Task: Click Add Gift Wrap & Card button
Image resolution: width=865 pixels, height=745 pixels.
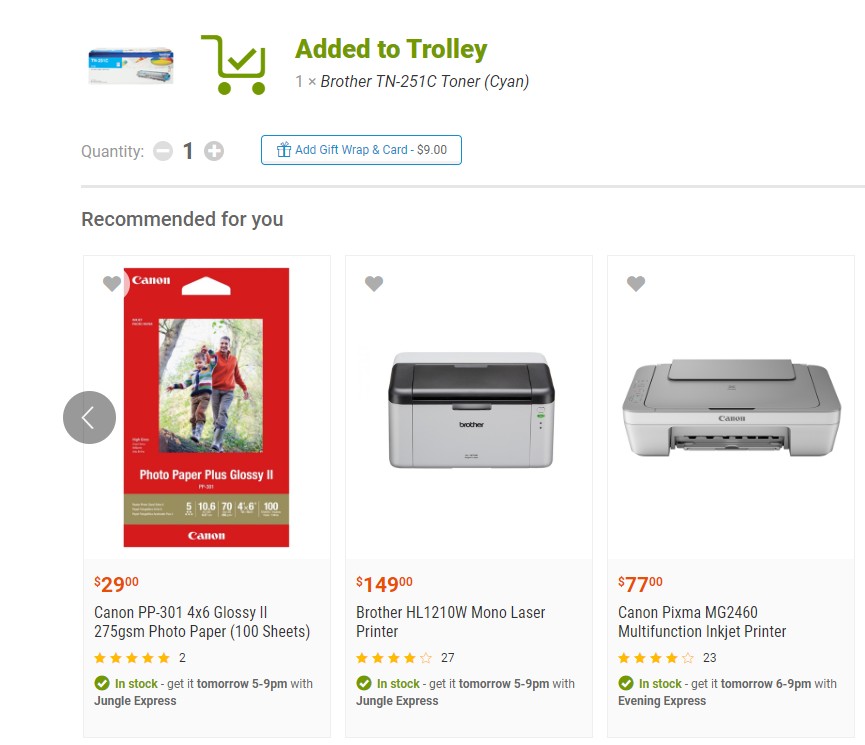Action: pos(361,150)
